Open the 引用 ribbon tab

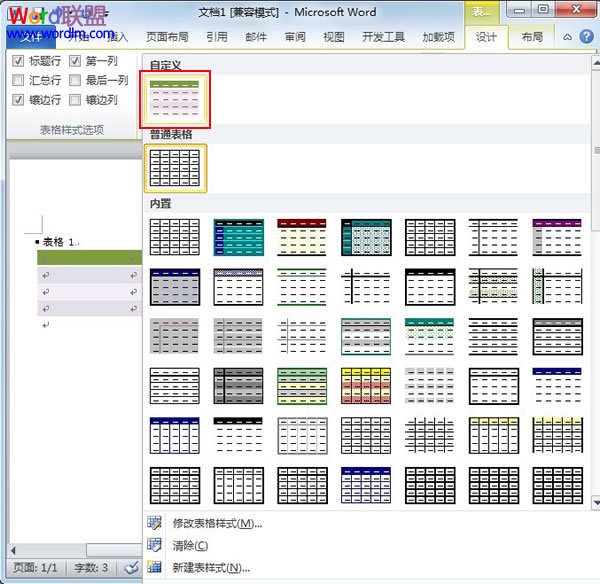[217, 37]
